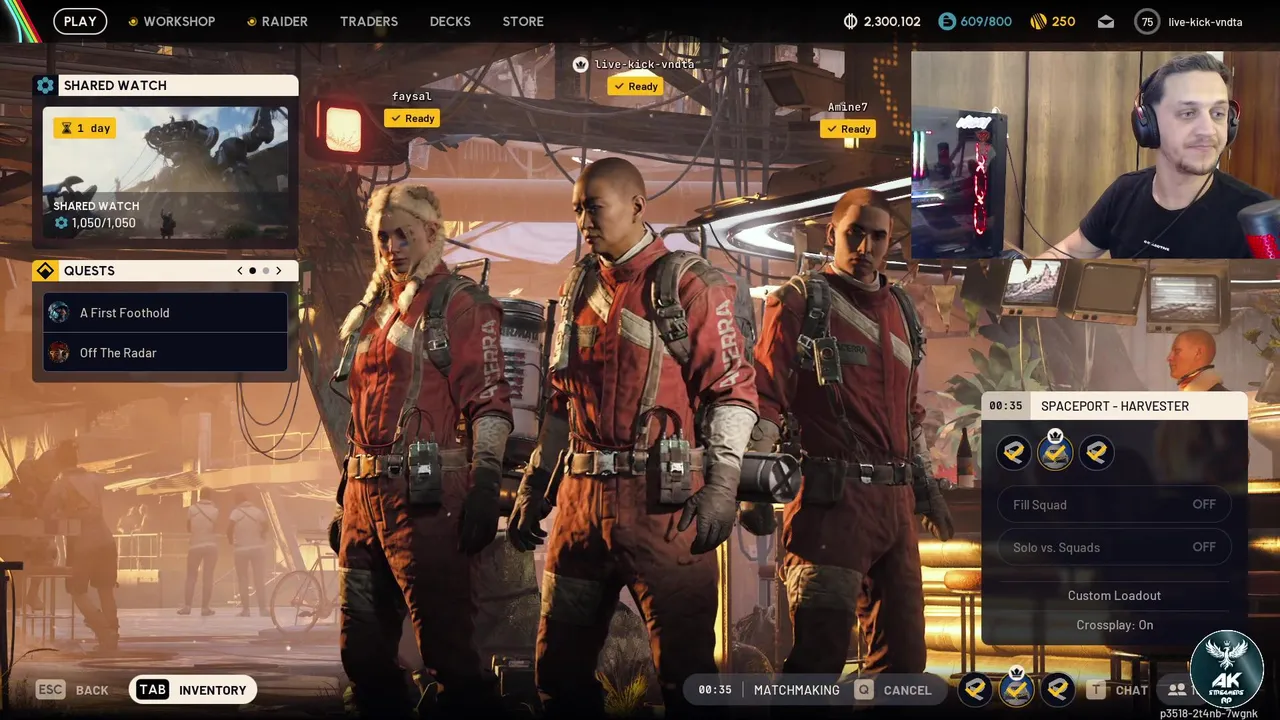Click the faysal player name label
1280x720 pixels.
pos(411,97)
